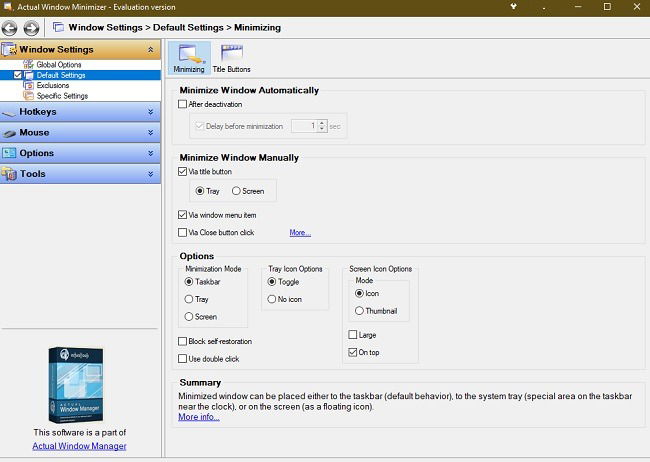Screen dimensions: 650x462
Task: Expand the Hotkeys sidebar section
Action: coord(80,112)
